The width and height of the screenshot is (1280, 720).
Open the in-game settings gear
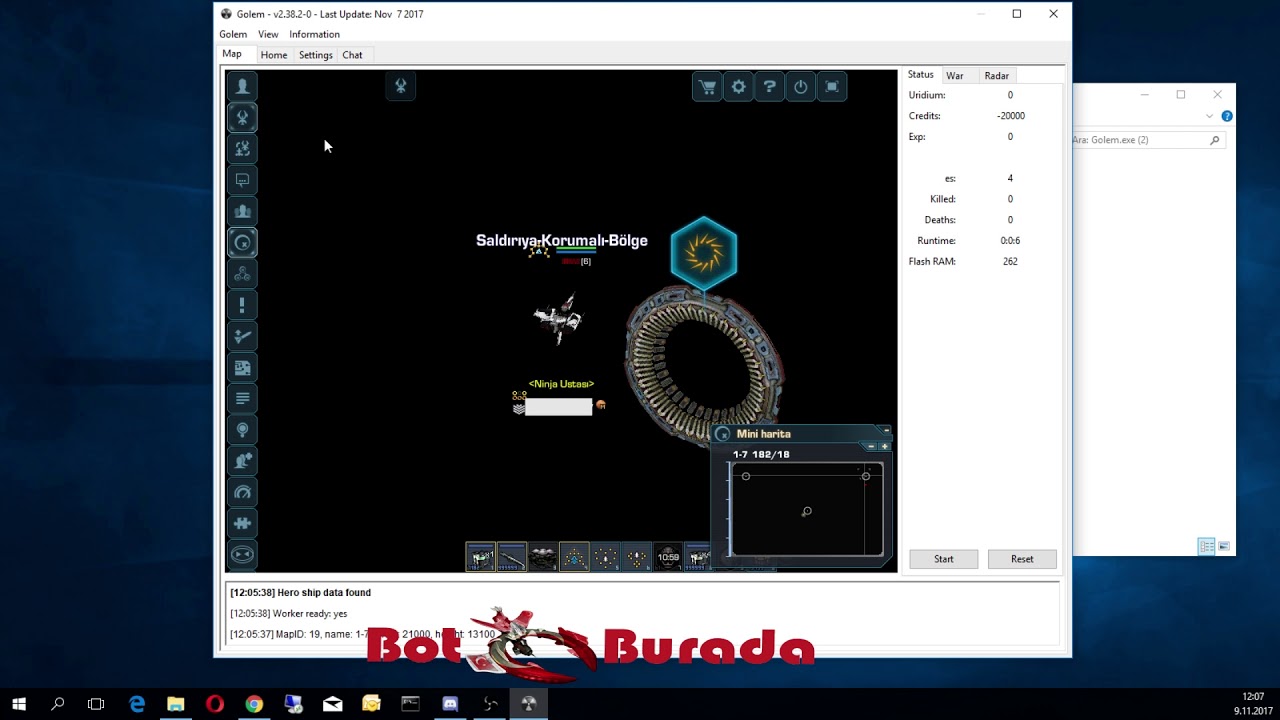pos(738,87)
